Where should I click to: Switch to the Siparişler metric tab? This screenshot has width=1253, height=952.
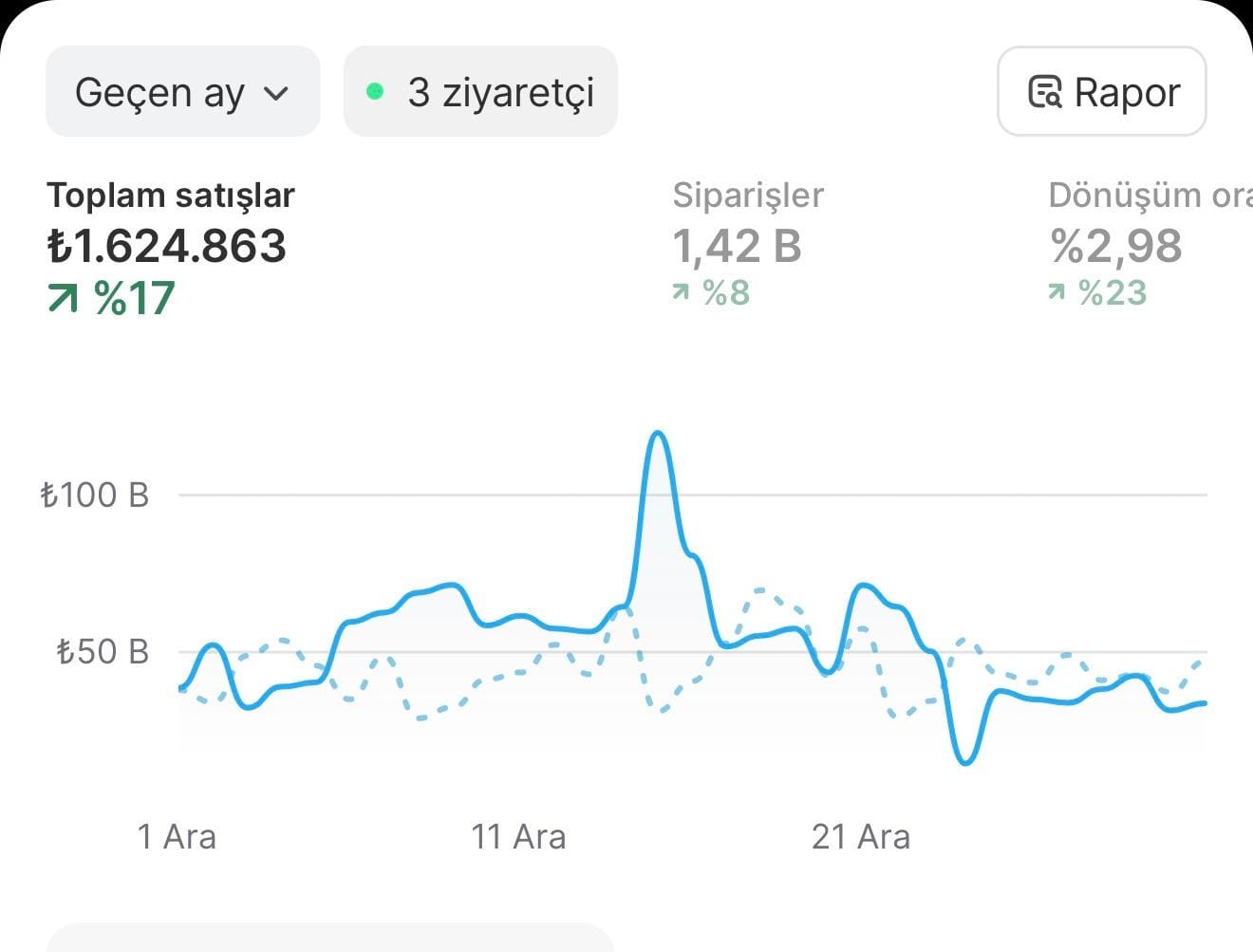pyautogui.click(x=748, y=196)
